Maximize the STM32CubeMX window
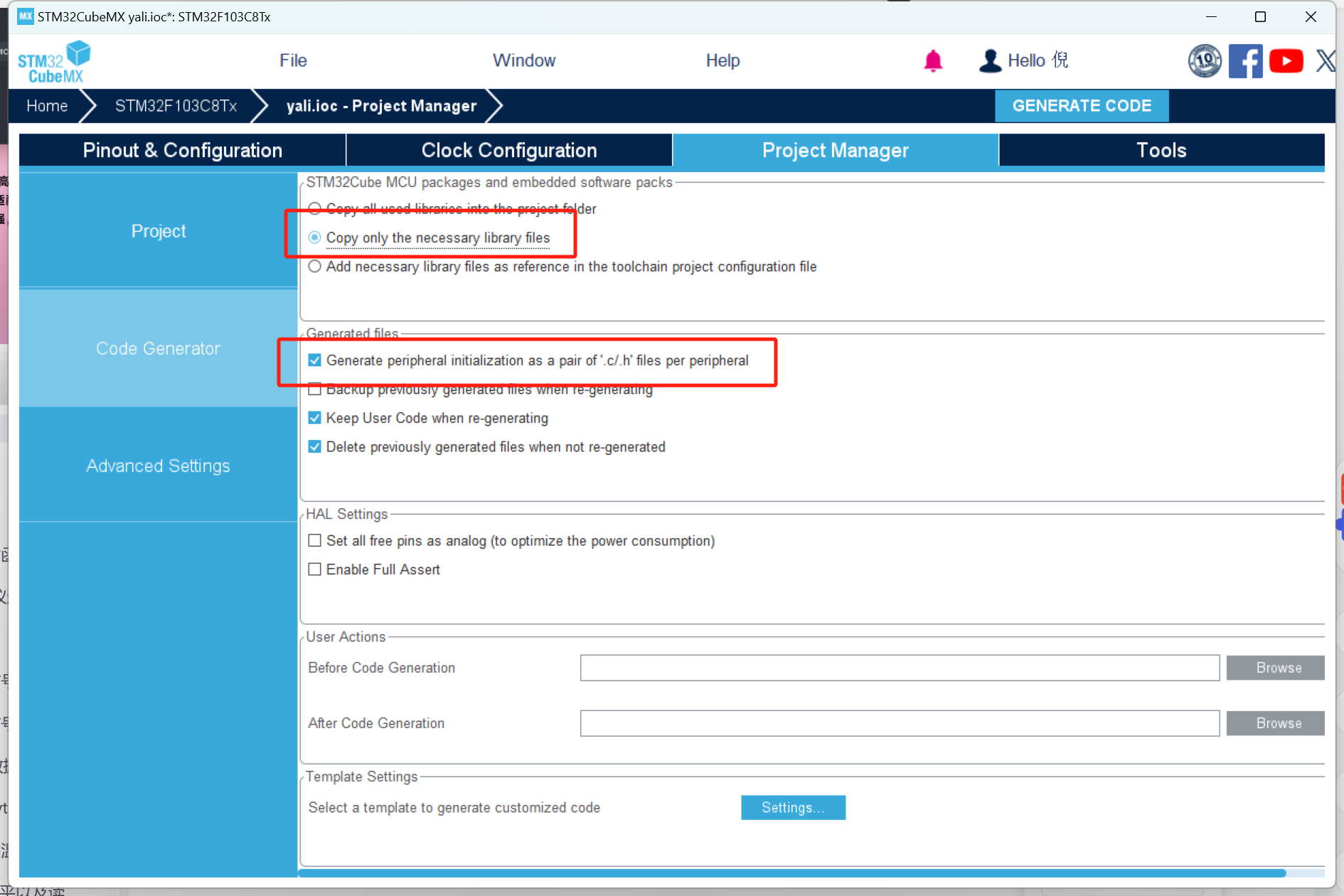The height and width of the screenshot is (896, 1344). coord(1260,16)
